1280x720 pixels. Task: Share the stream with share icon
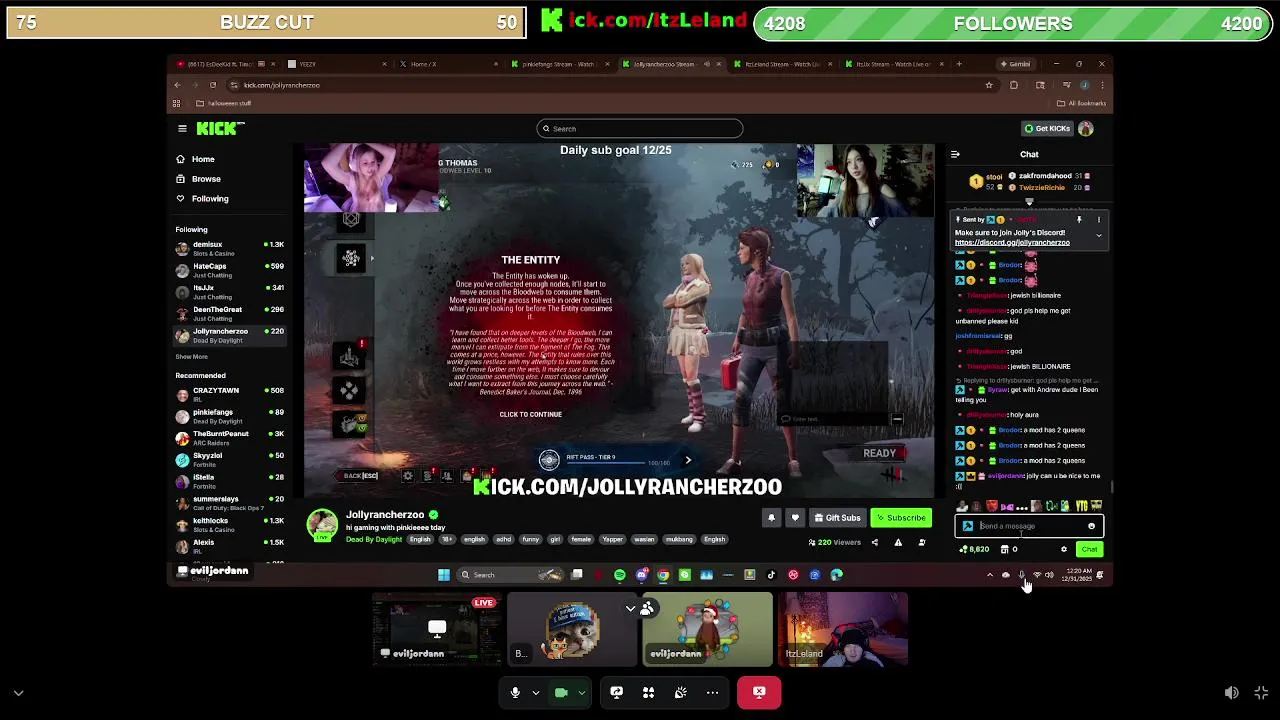click(x=874, y=543)
